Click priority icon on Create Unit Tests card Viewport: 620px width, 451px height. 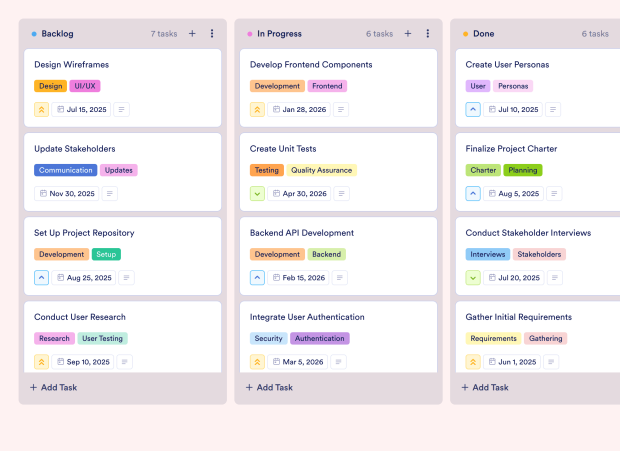coord(258,194)
